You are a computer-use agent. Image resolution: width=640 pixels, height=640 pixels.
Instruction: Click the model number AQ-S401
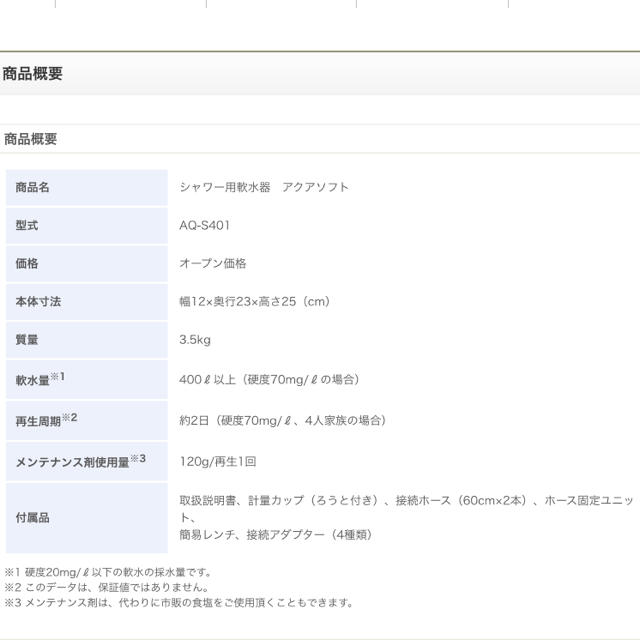point(204,225)
